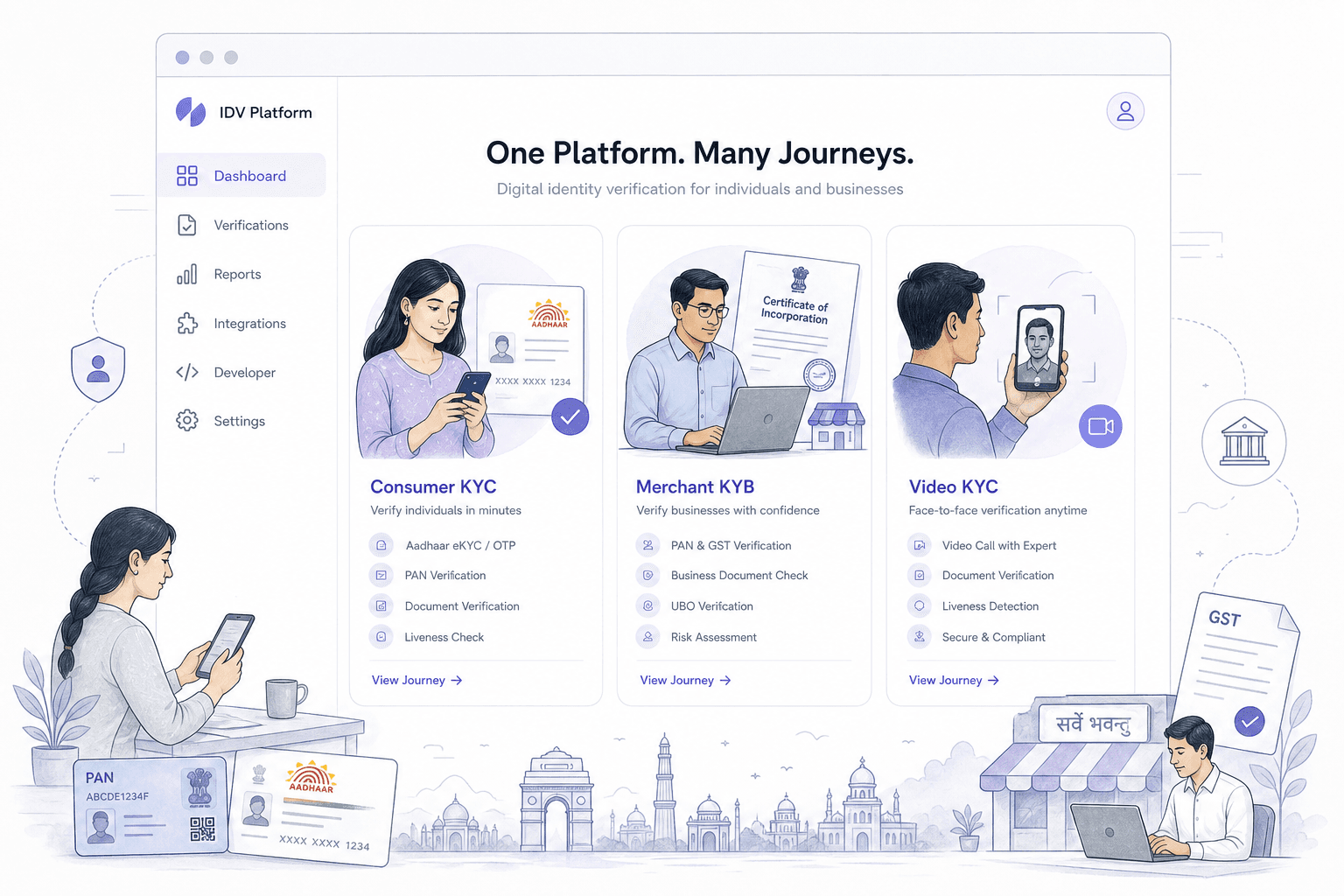Click View Journey under Consumer KYC
The height and width of the screenshot is (896, 1344).
[416, 680]
